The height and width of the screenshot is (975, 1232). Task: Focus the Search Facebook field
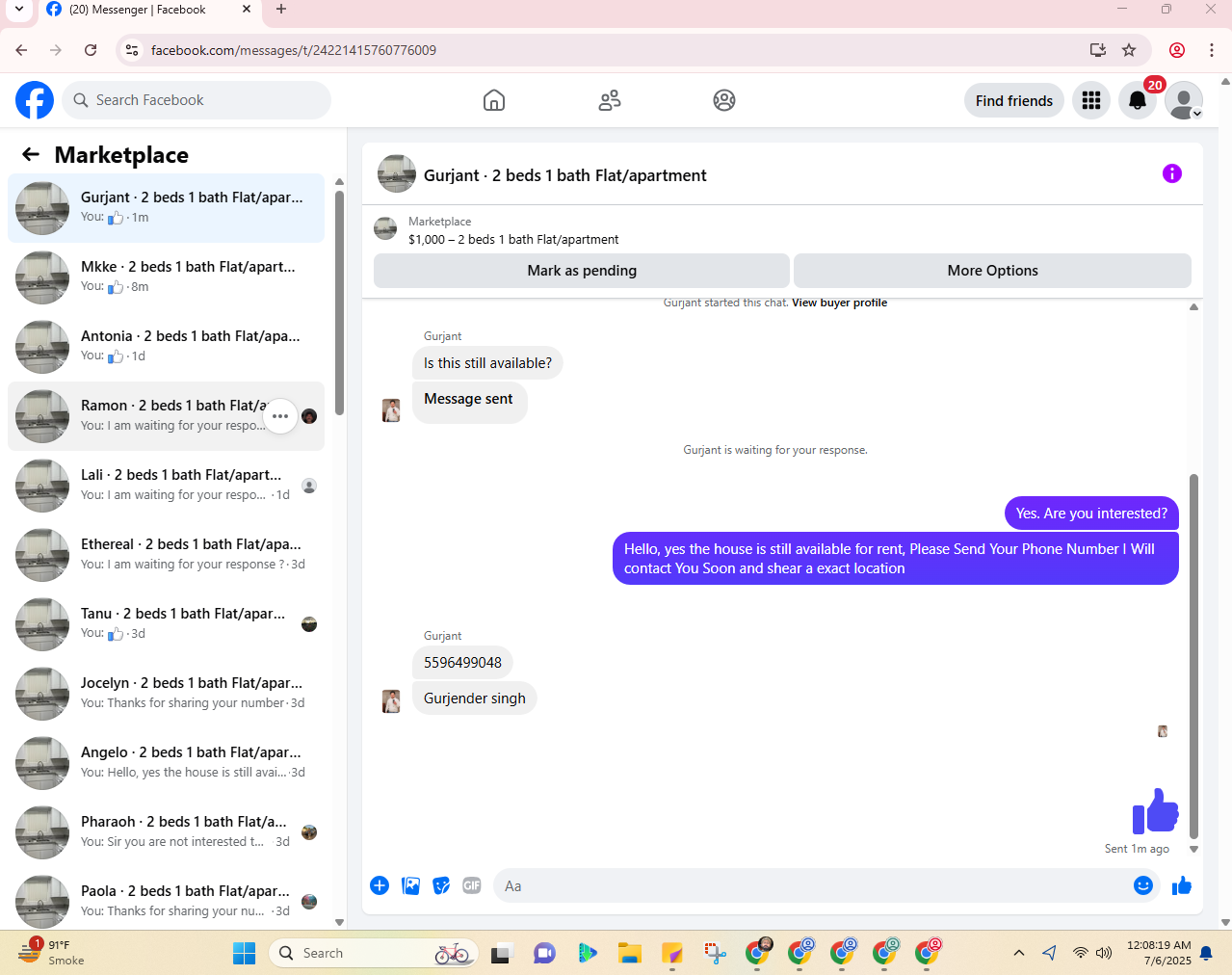click(197, 100)
